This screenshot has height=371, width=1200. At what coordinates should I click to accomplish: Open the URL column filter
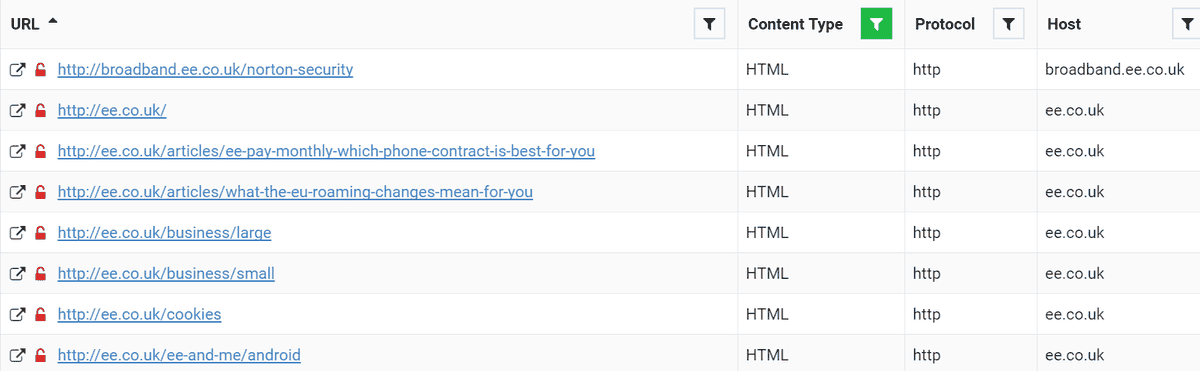pyautogui.click(x=709, y=24)
